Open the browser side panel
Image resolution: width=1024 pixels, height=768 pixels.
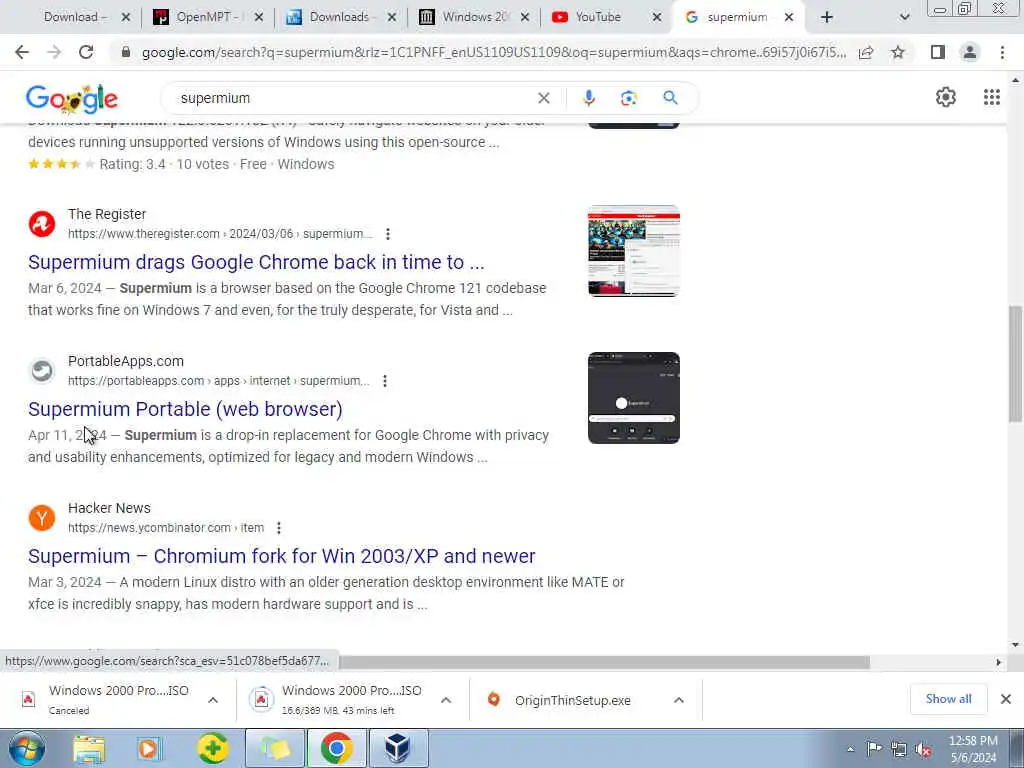938,52
